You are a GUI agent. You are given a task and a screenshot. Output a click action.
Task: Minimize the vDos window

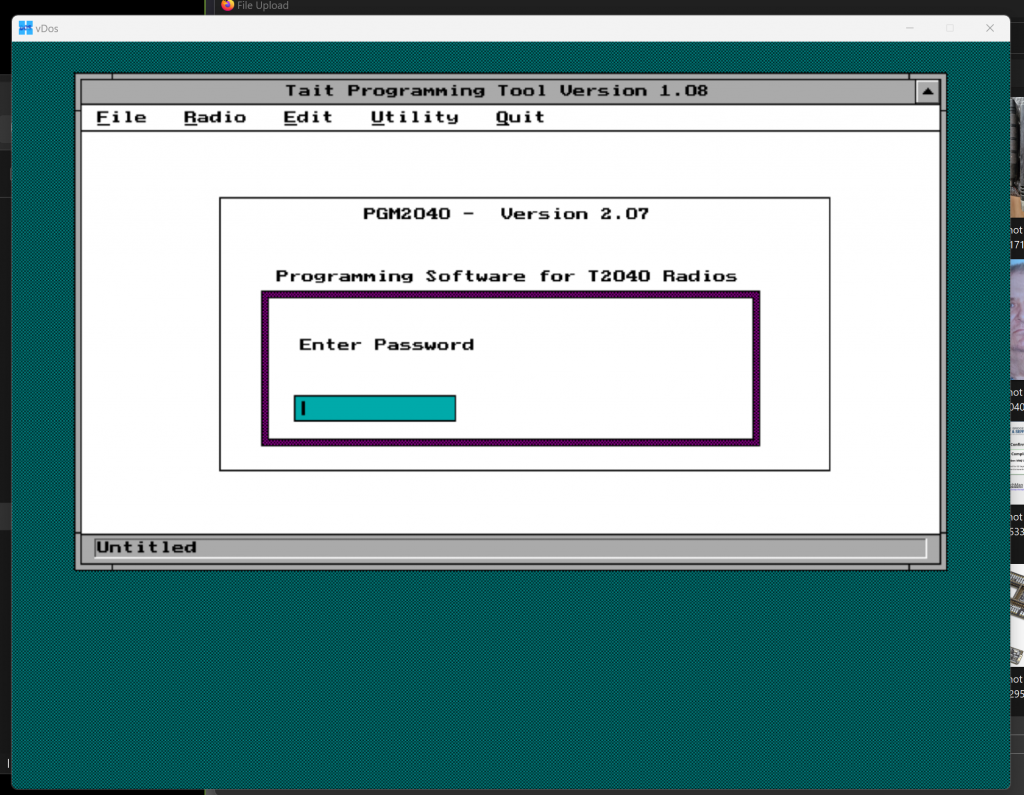909,28
